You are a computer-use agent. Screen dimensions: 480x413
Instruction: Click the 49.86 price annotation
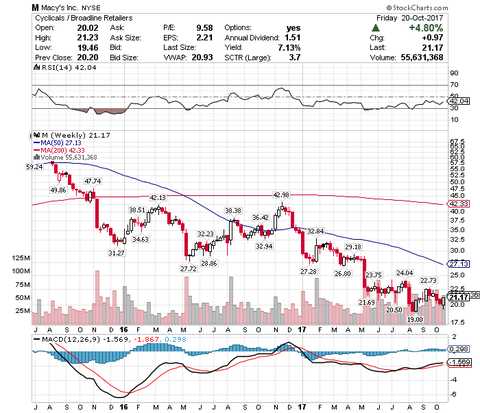[x=58, y=190]
